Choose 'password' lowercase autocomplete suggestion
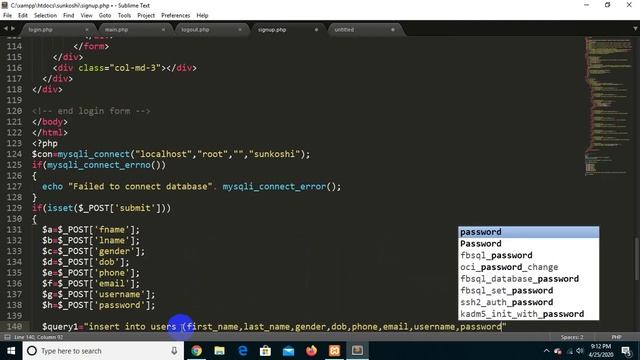 pyautogui.click(x=529, y=232)
